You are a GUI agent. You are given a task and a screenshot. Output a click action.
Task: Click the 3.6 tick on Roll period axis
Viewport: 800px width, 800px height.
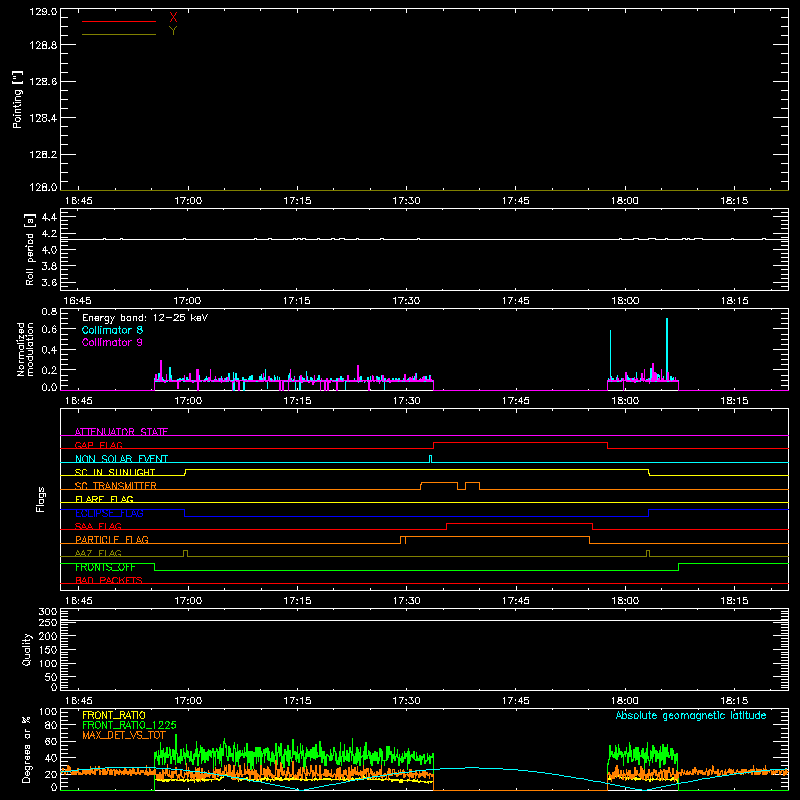[x=49, y=282]
